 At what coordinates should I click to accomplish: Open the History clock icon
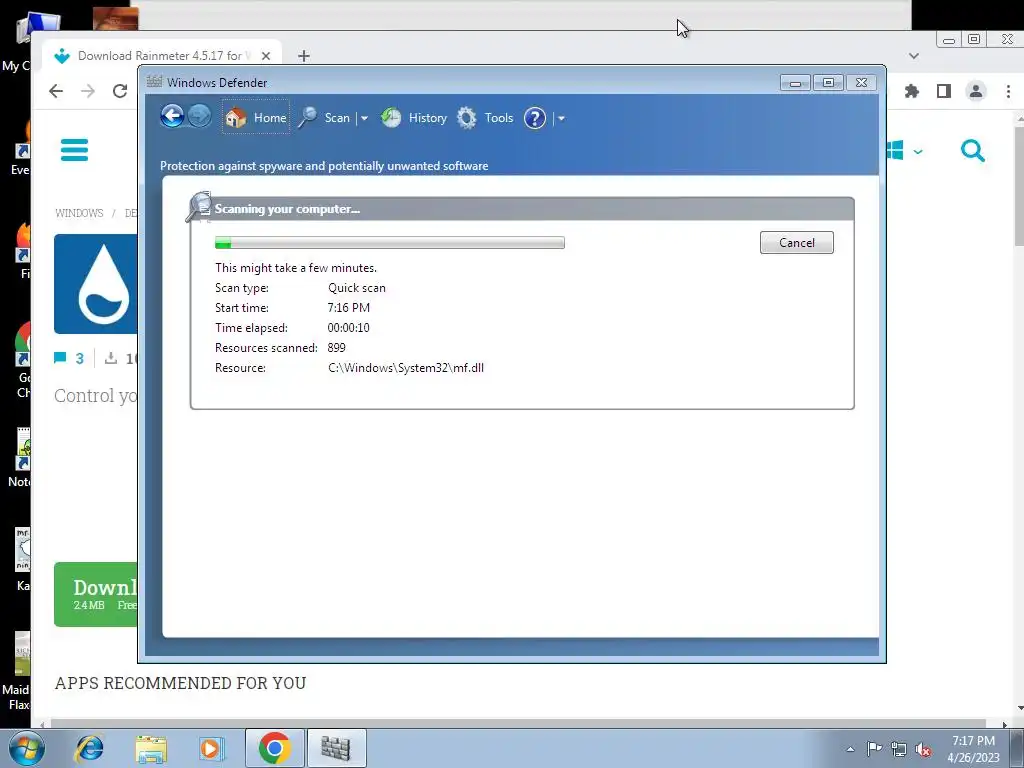point(391,118)
